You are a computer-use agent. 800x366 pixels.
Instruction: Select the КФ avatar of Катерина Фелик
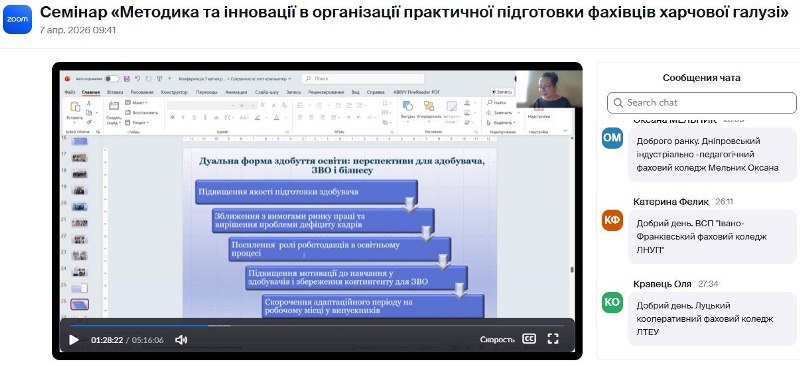612,220
